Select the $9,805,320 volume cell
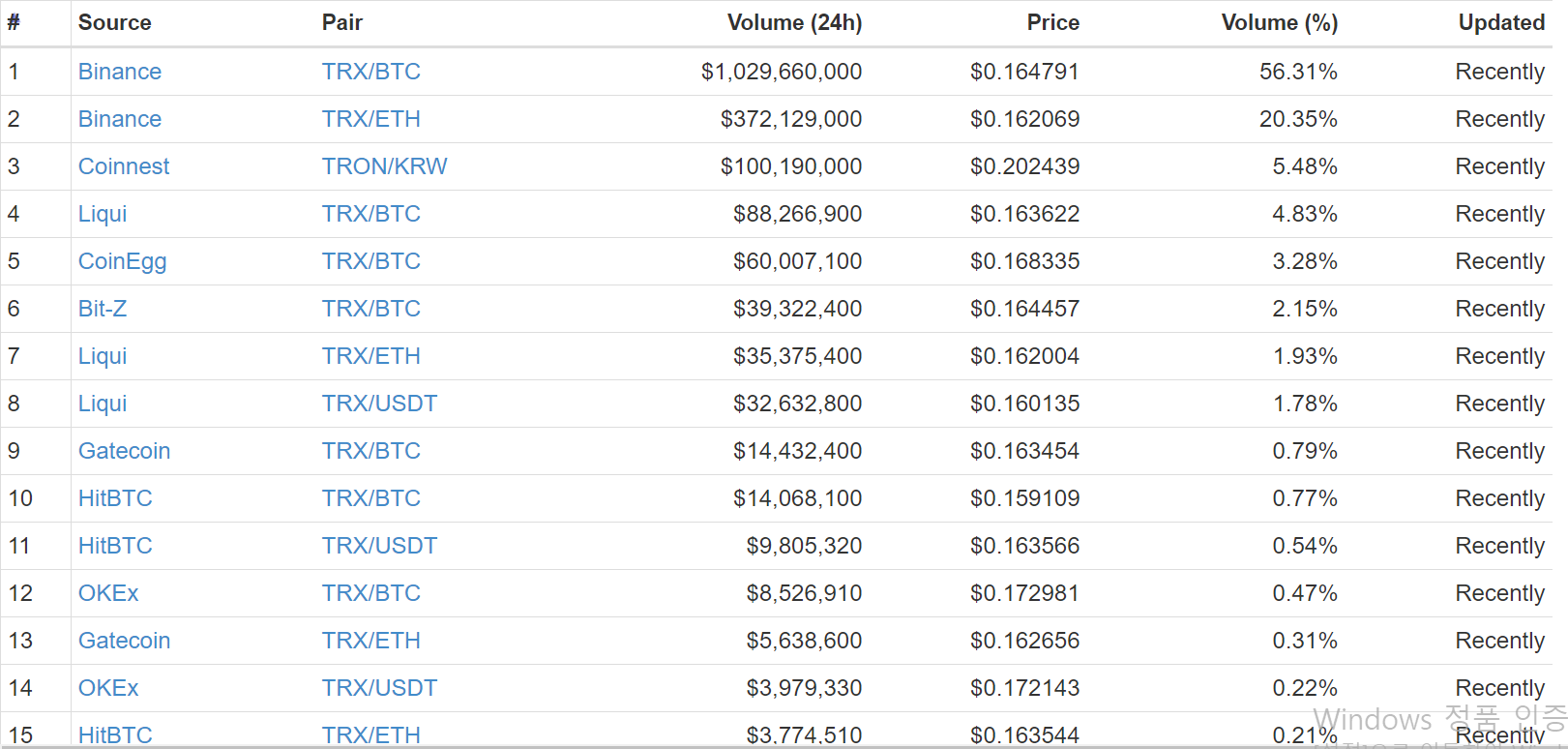This screenshot has height=749, width=1568. (804, 546)
